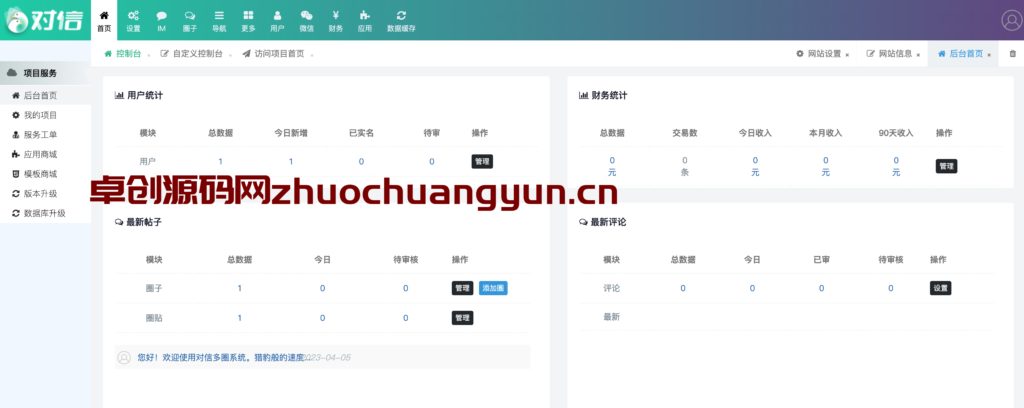1024x408 pixels.
Task: Click 用户 今日新增 value 1
Action: pyautogui.click(x=291, y=161)
